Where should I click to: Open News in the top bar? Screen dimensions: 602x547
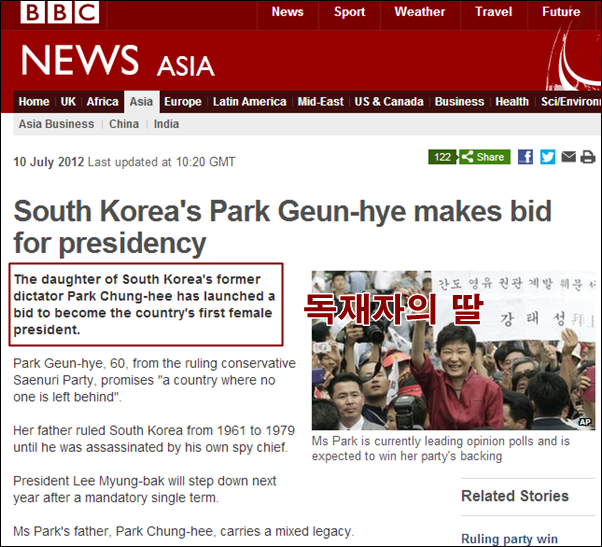click(288, 12)
